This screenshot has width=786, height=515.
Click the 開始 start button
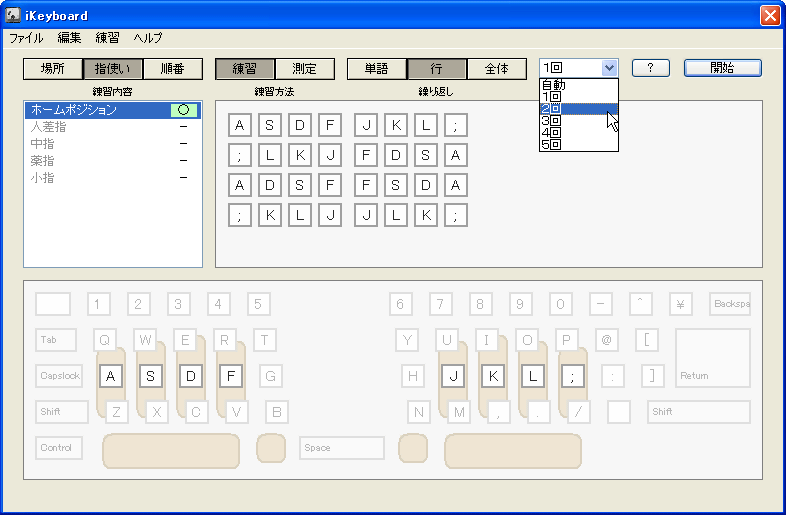pos(723,68)
